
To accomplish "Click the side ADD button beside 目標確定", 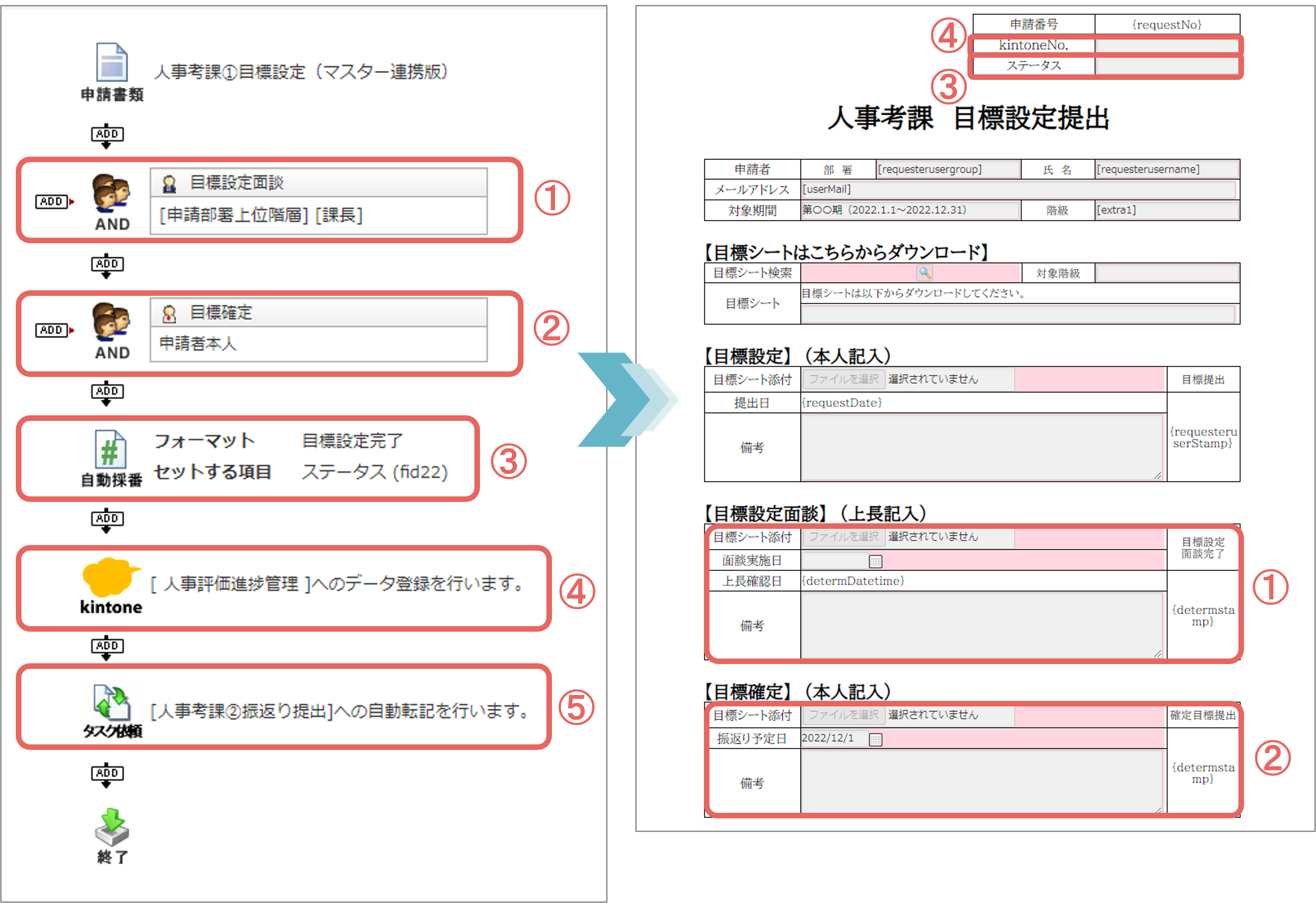I will [54, 330].
